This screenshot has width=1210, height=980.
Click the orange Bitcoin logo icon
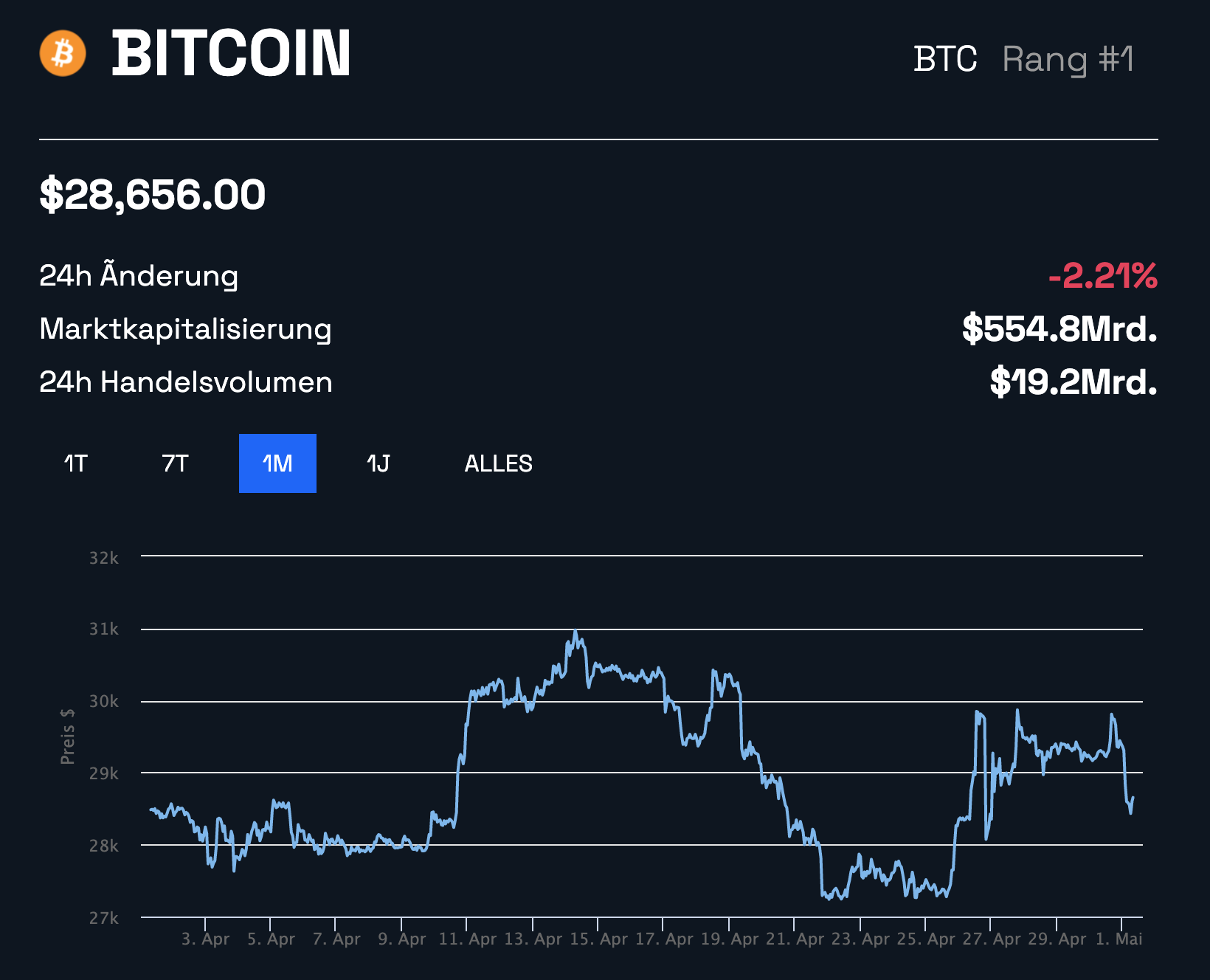[x=63, y=53]
